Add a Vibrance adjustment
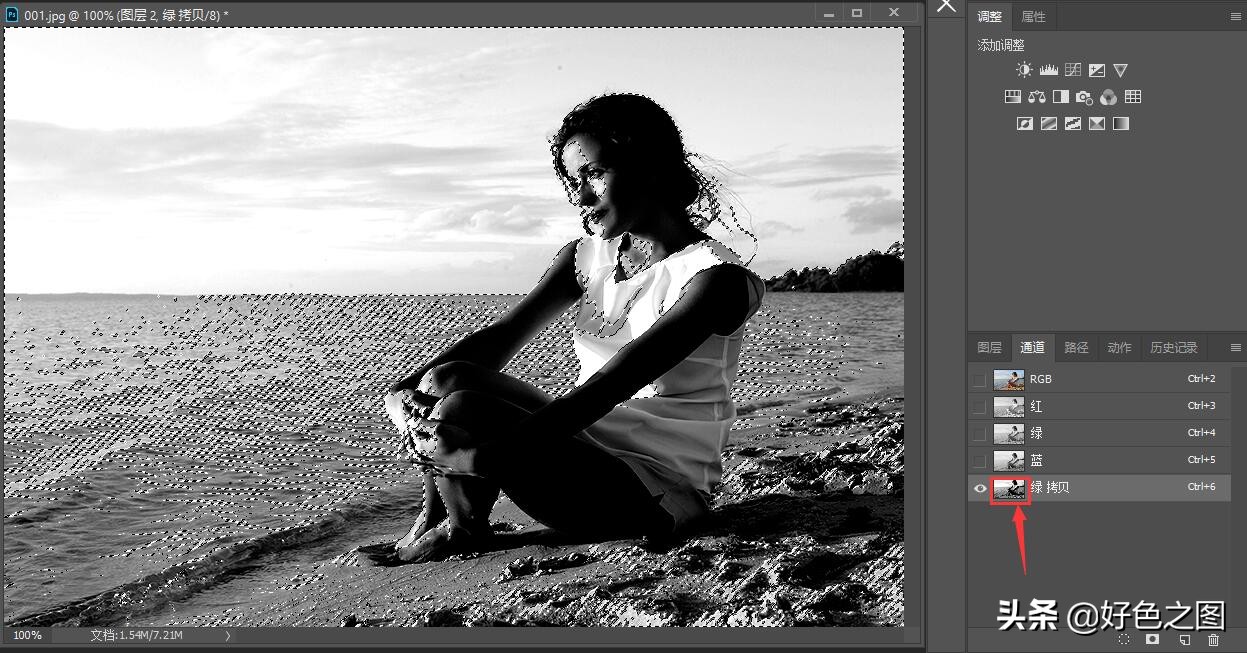The image size is (1247, 653). (x=1120, y=70)
